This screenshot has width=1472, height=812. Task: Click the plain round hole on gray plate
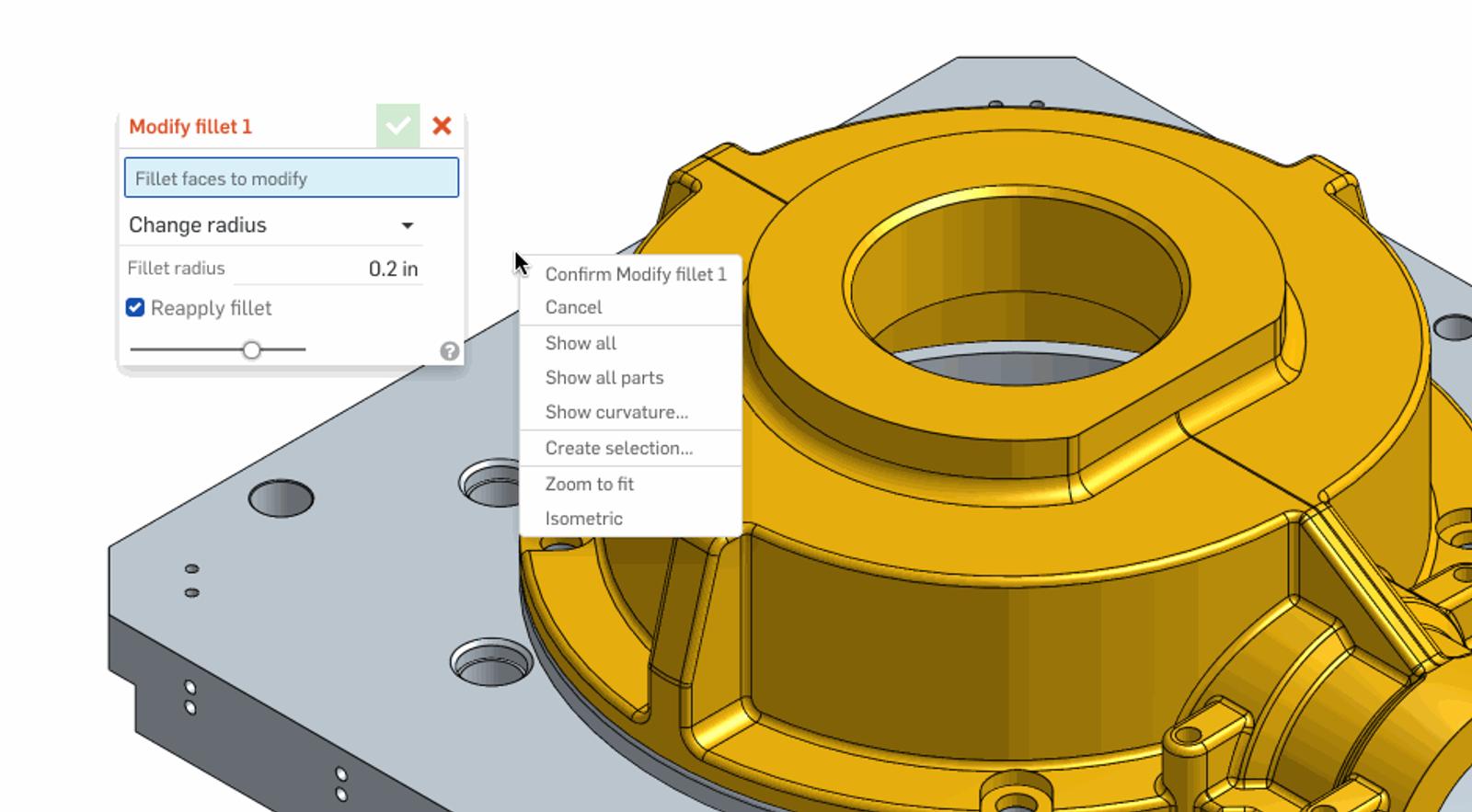tap(281, 498)
